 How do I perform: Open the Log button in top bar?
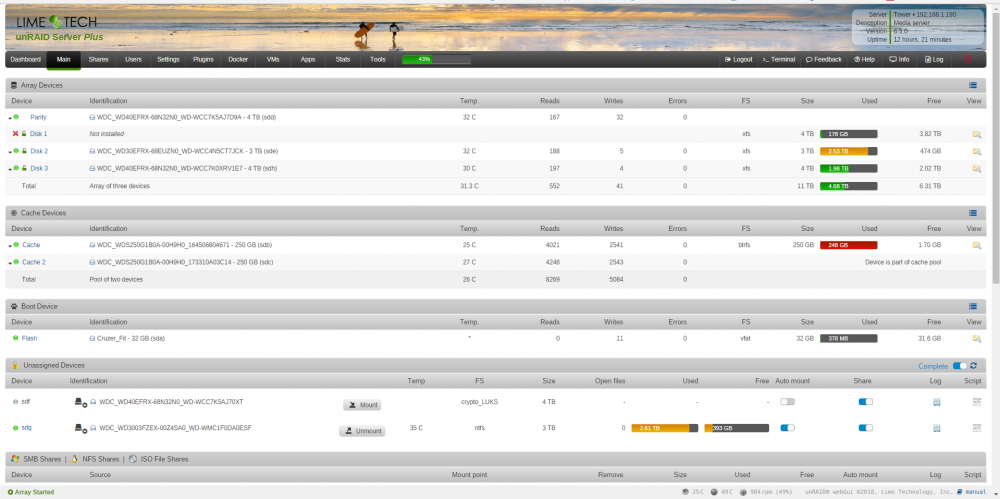coord(934,59)
